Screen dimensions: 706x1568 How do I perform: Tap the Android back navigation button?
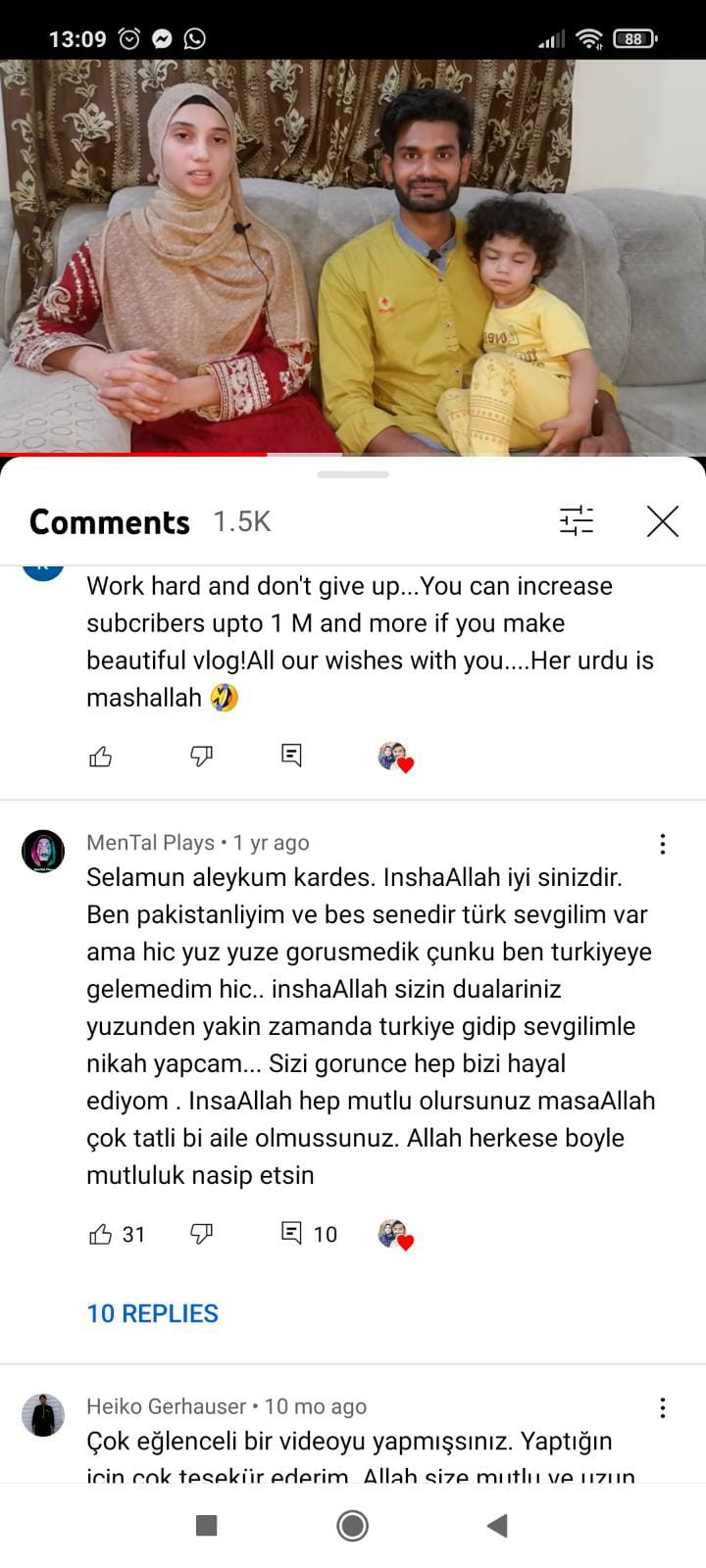tap(497, 1525)
